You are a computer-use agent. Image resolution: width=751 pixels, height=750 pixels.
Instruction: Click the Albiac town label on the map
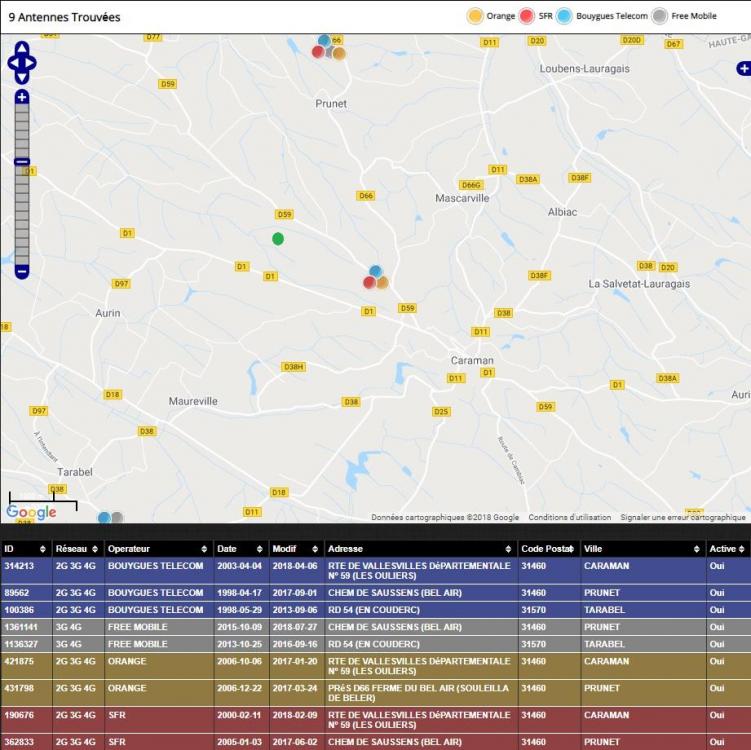[562, 212]
